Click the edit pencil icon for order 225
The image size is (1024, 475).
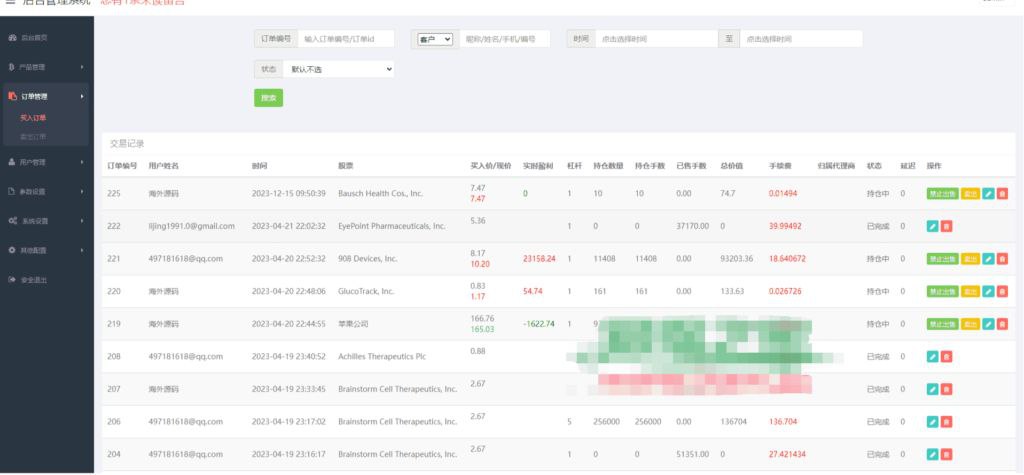click(x=988, y=193)
